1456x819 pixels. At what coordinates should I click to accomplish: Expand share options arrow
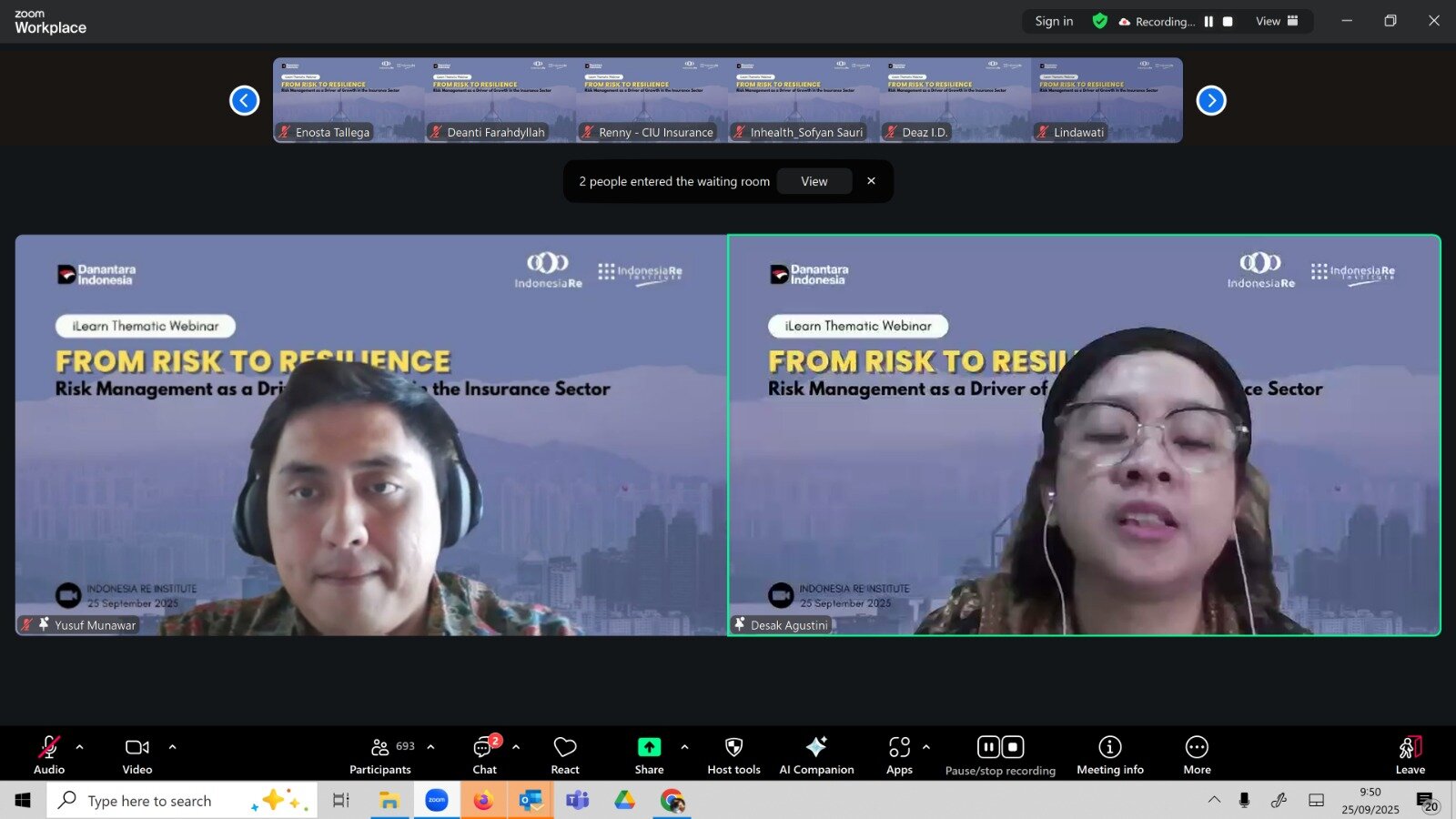coord(684,747)
